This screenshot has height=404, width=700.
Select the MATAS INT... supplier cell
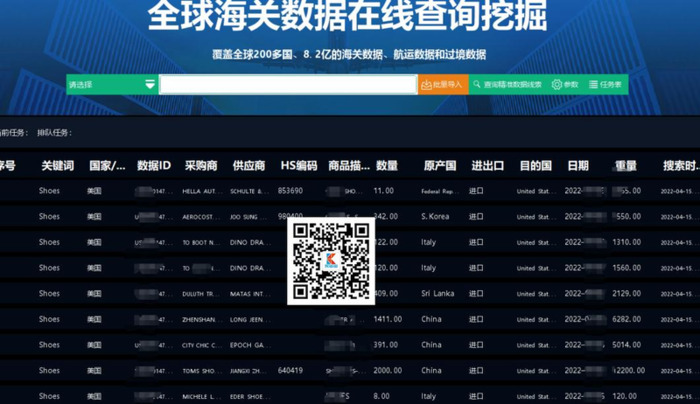coord(250,294)
